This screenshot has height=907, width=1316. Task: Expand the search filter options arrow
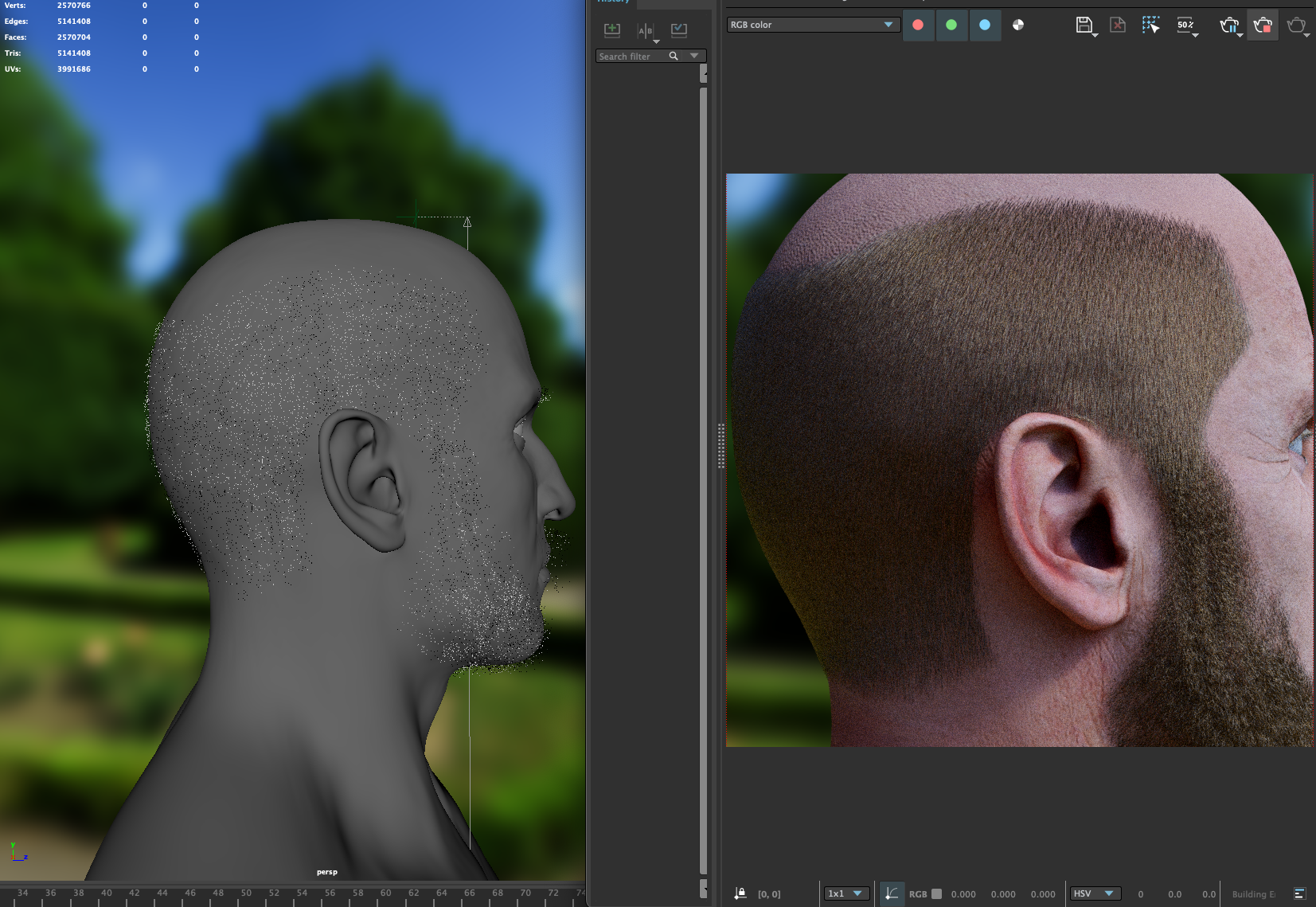coord(694,56)
